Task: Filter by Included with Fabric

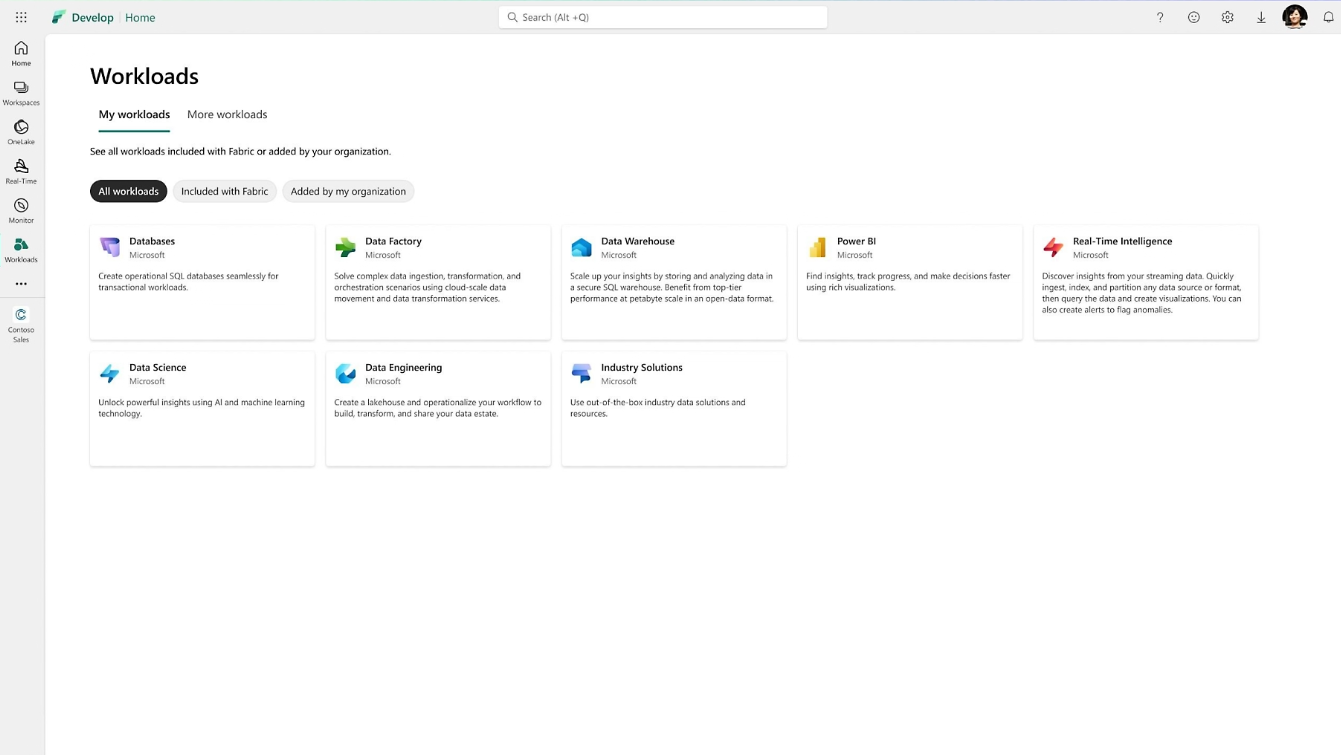Action: (224, 191)
